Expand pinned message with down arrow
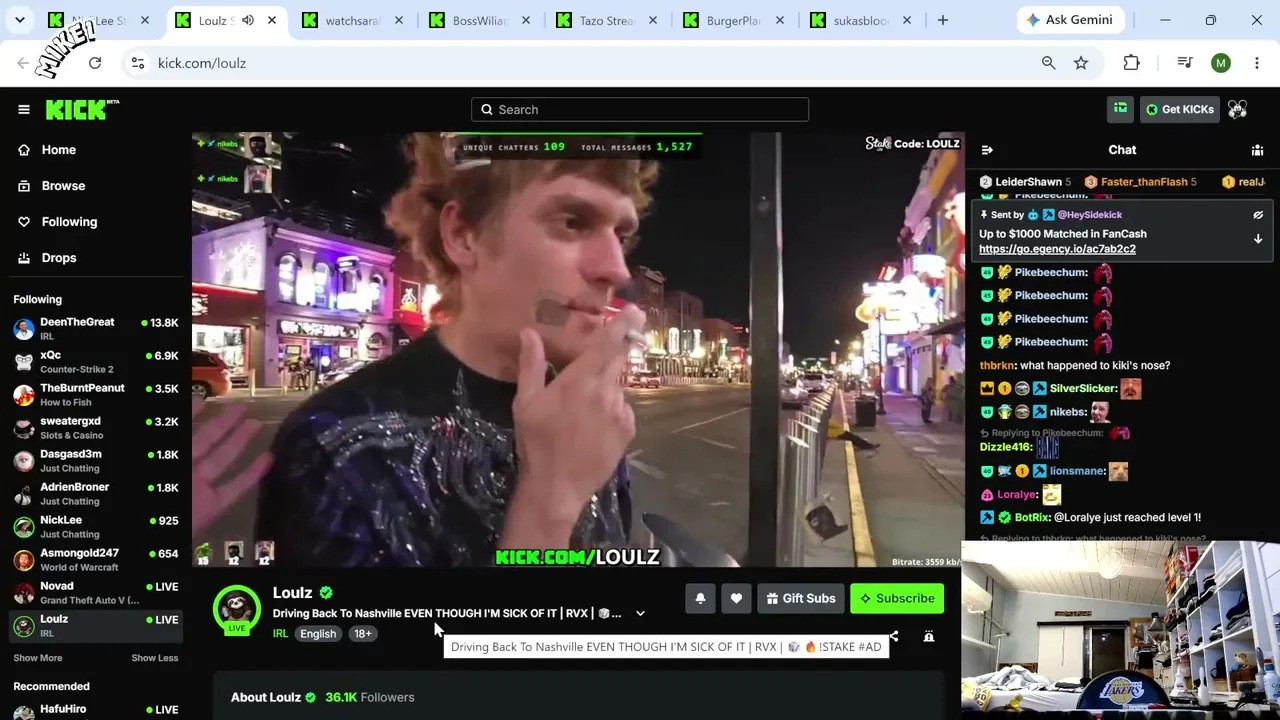 point(1258,239)
